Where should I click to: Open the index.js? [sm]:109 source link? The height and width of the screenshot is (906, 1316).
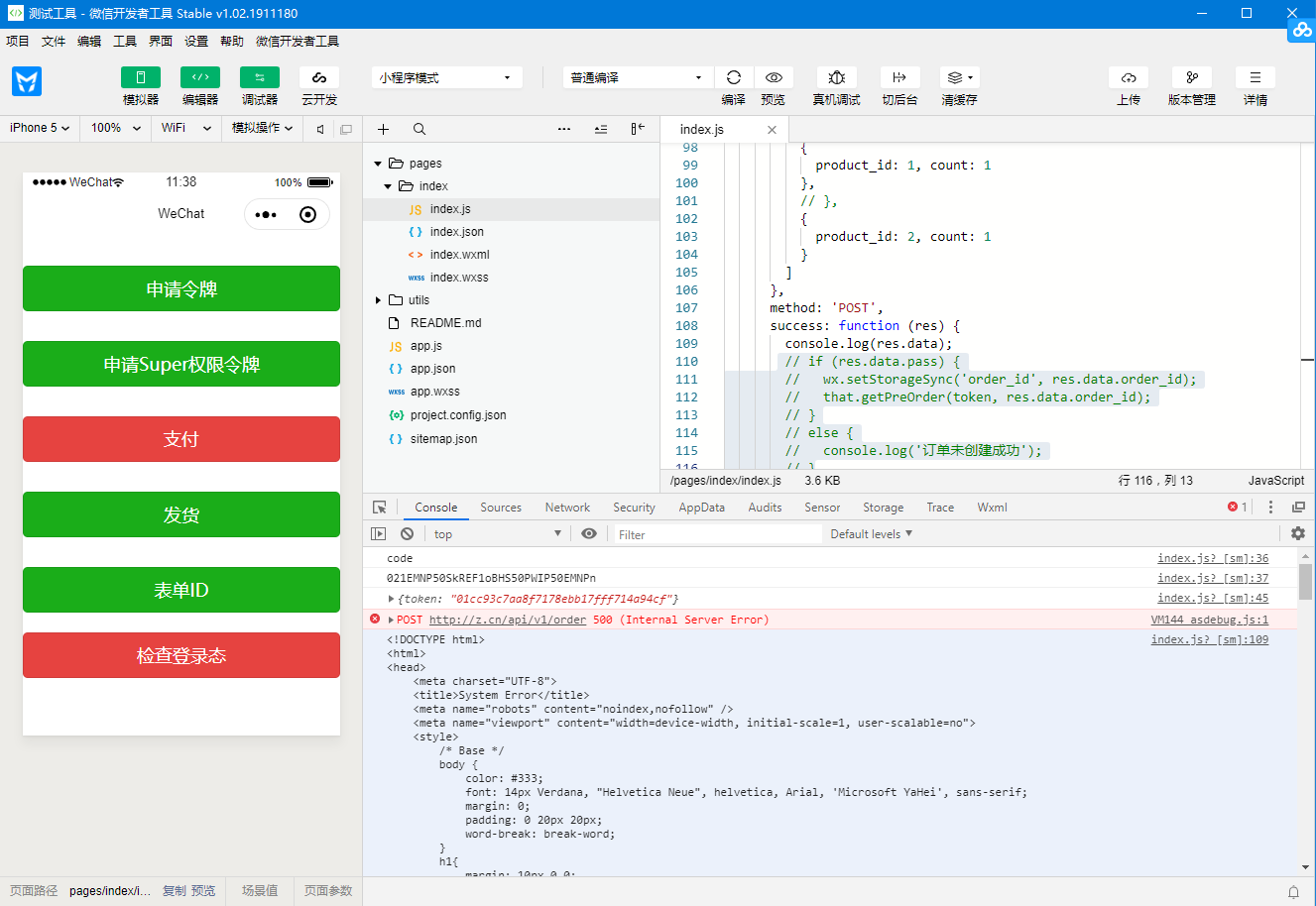[1210, 639]
